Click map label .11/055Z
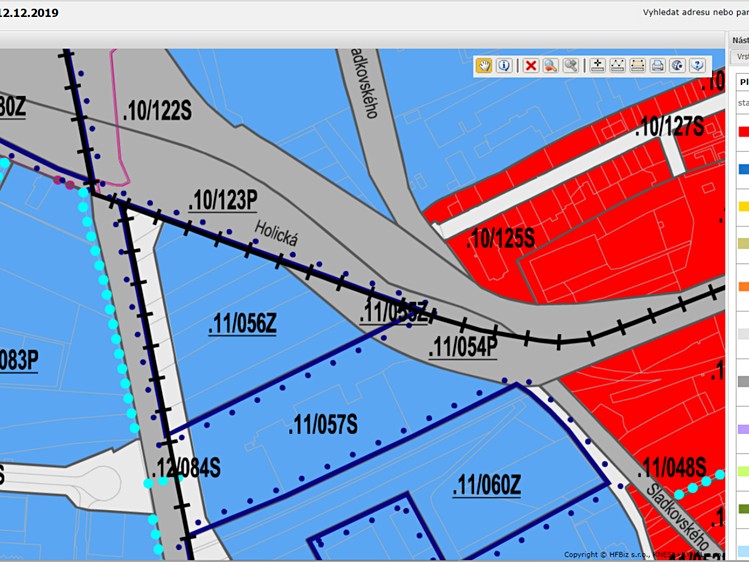Viewport: 749px width, 562px height. [394, 312]
